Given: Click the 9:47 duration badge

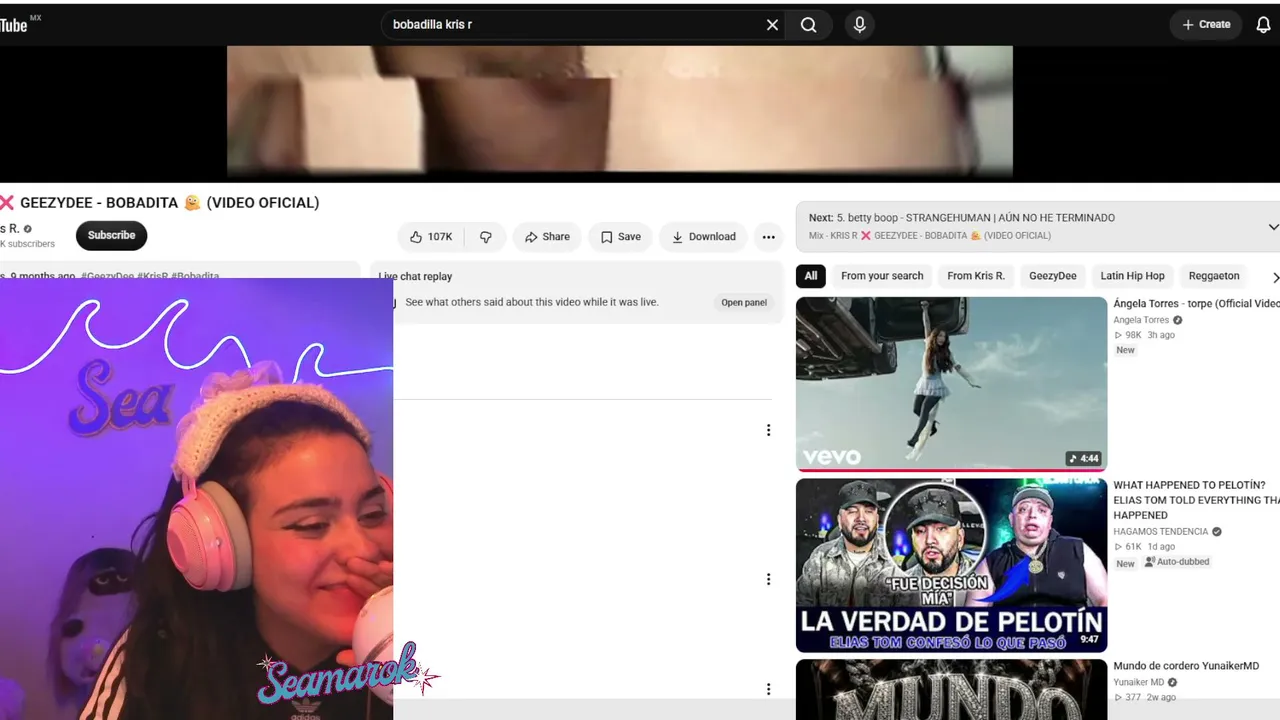Looking at the screenshot, I should tap(1089, 640).
